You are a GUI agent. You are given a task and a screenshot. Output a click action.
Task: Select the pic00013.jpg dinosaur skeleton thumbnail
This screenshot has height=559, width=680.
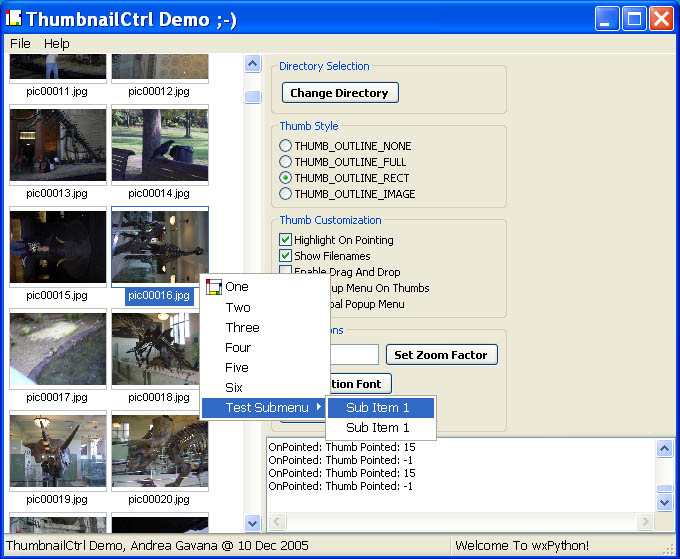click(57, 146)
